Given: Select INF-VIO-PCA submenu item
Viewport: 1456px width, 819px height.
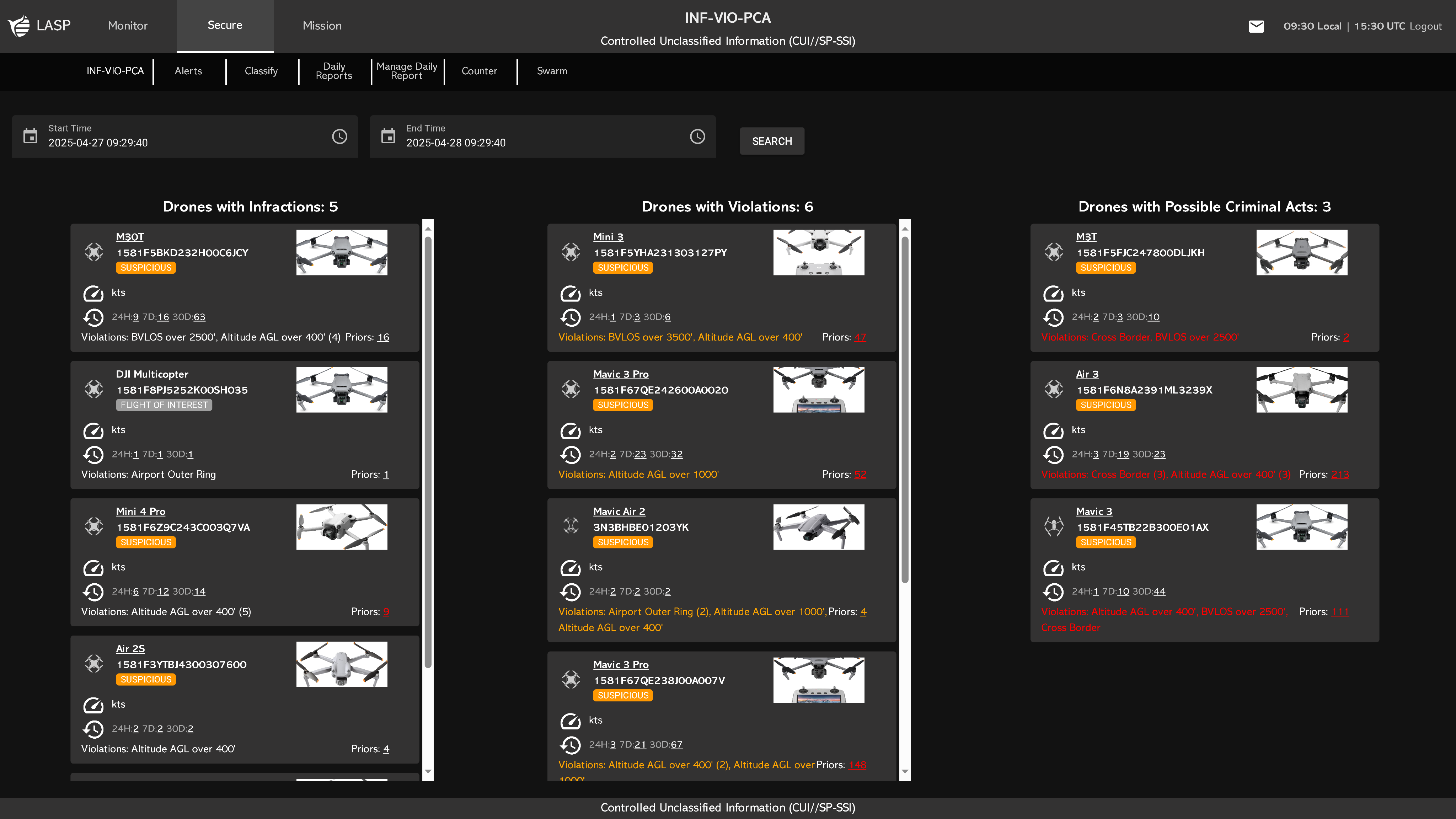Looking at the screenshot, I should click(115, 71).
